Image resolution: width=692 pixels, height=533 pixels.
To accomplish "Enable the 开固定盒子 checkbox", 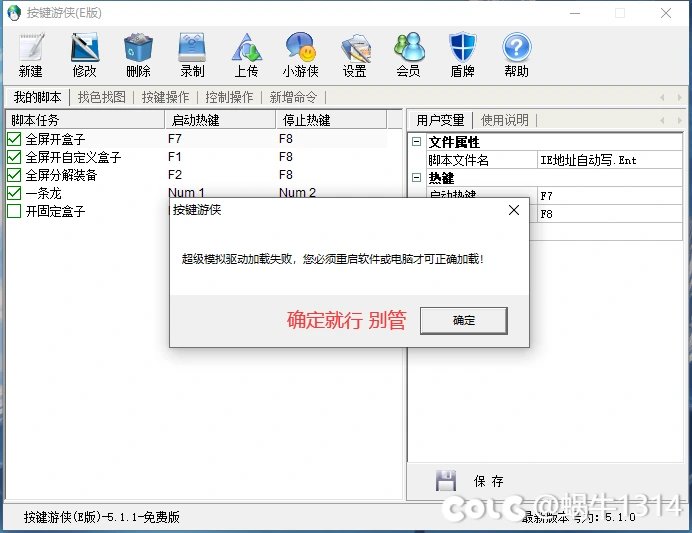I will tap(14, 211).
